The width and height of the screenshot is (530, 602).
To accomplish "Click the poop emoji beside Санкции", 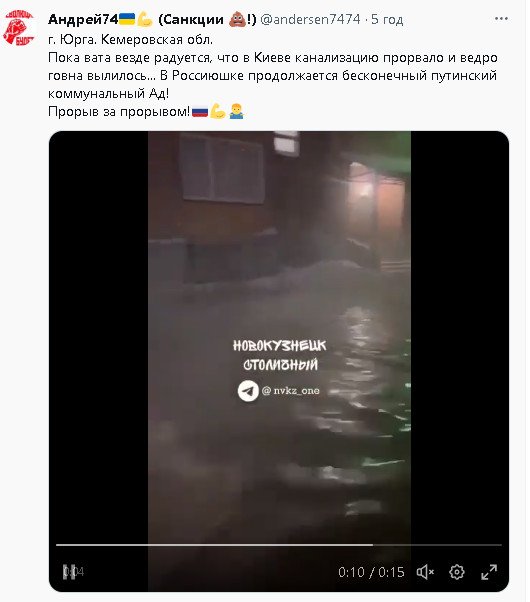I will (x=237, y=19).
